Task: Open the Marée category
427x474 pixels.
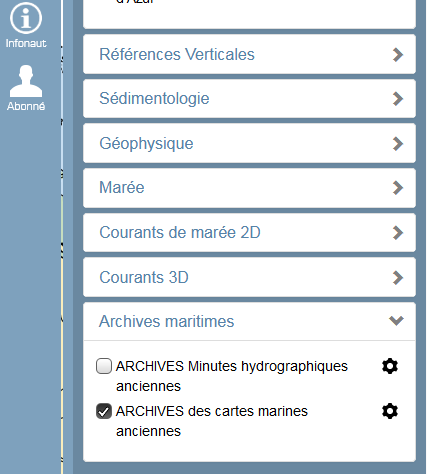Action: point(249,188)
